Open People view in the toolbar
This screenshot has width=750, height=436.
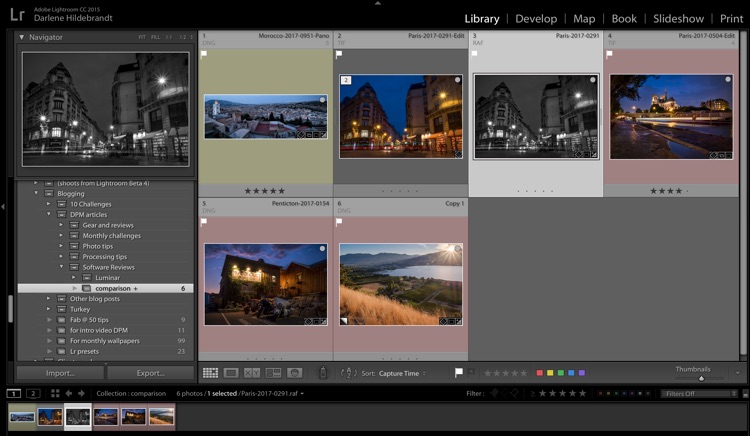pos(294,373)
